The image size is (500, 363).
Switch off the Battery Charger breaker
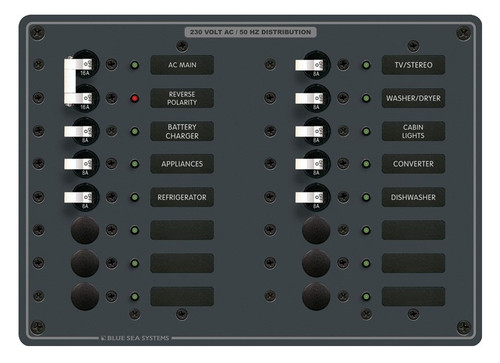click(x=78, y=131)
